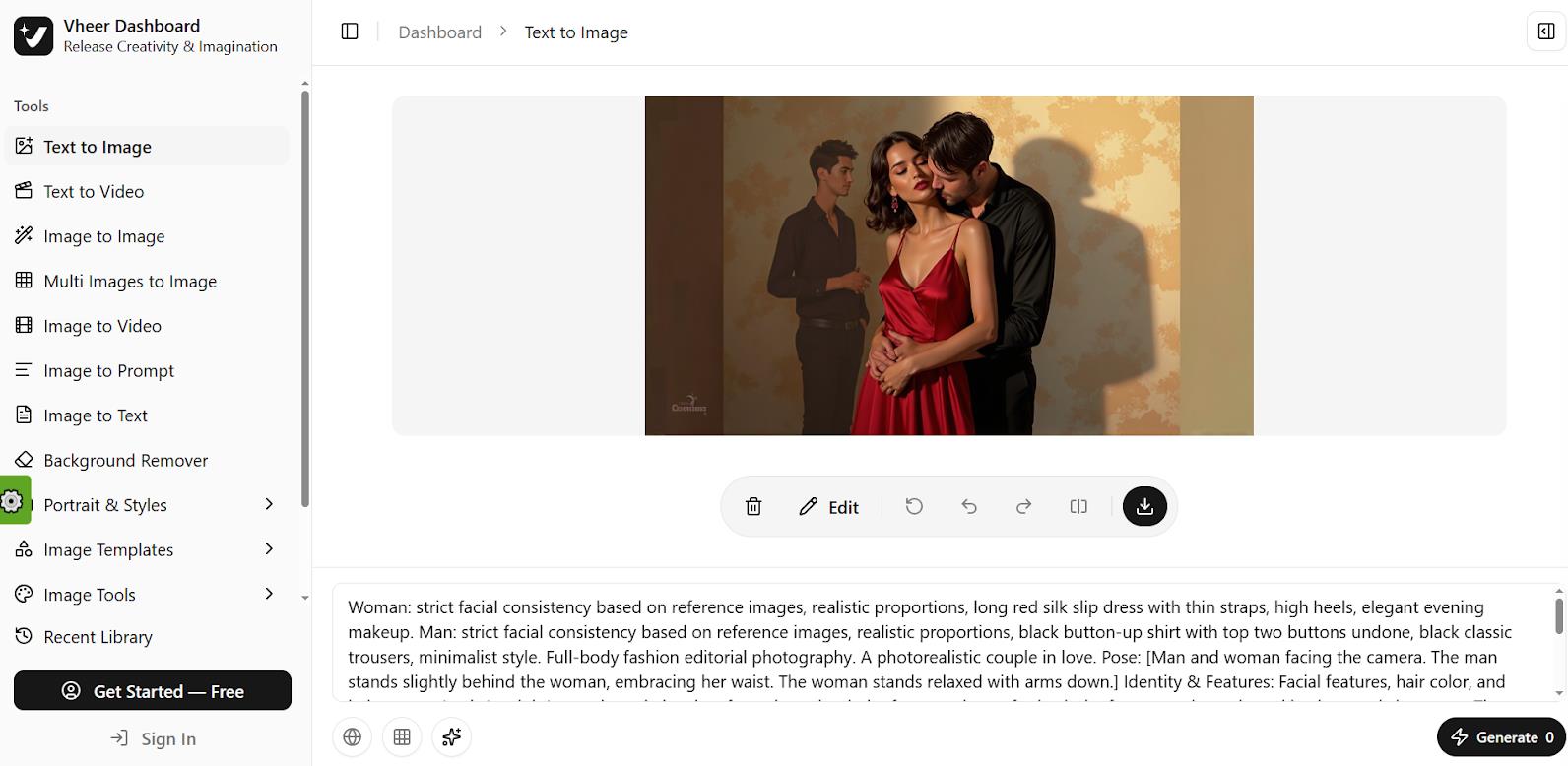Click the green settings gear widget
Image resolution: width=1568 pixels, height=766 pixels.
point(14,500)
